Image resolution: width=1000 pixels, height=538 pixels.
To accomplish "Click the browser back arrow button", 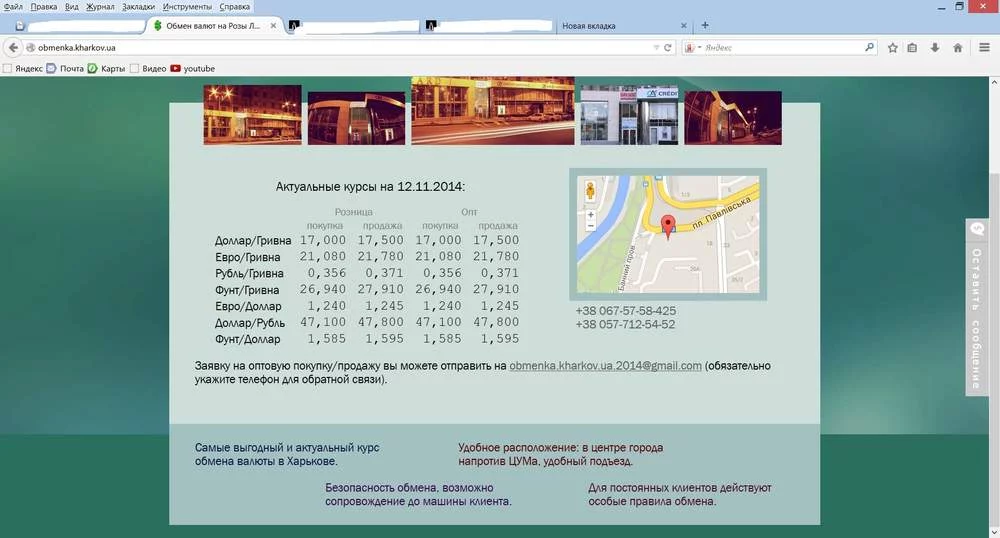I will (13, 47).
